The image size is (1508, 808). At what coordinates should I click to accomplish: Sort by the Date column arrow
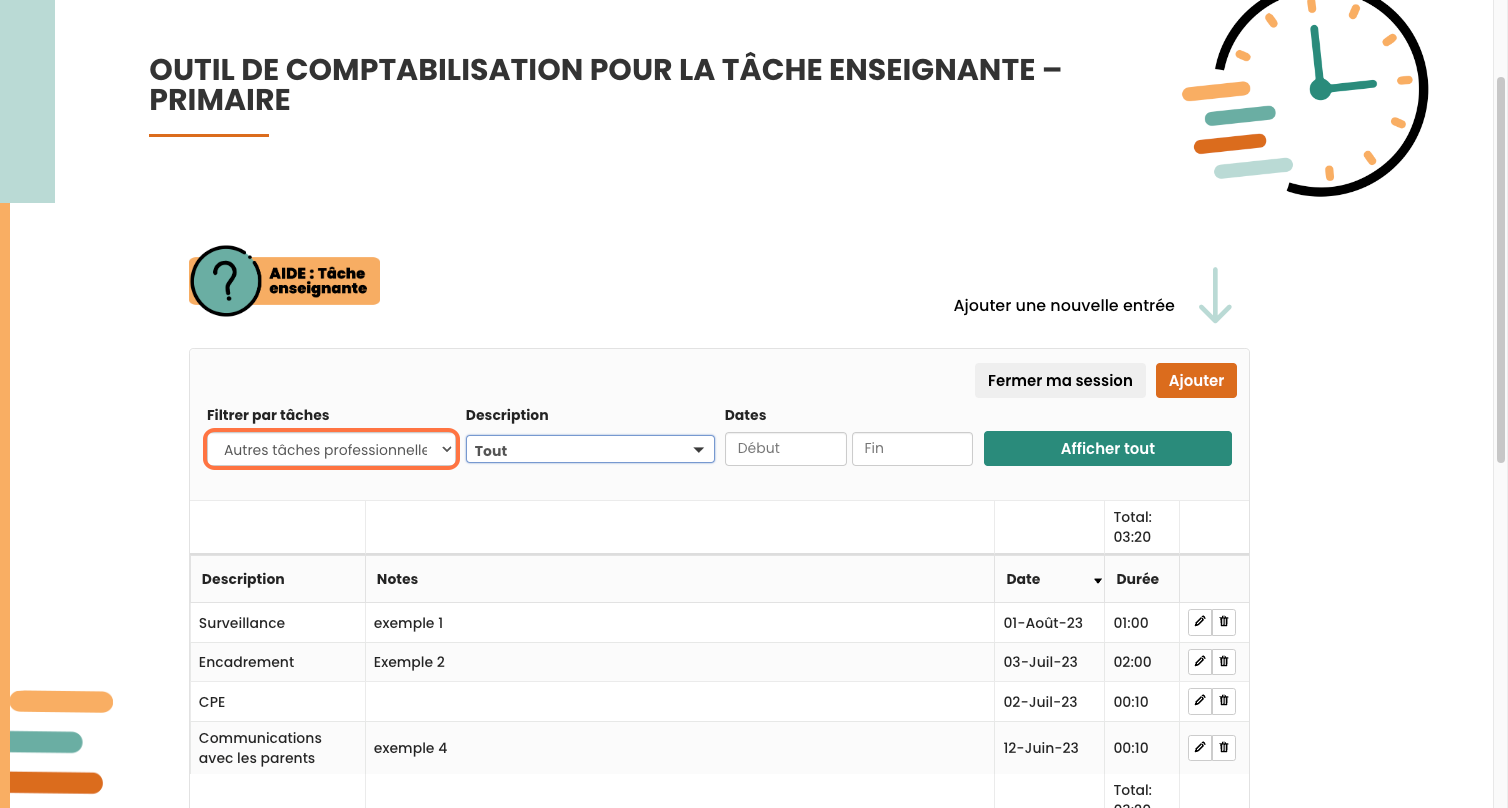coord(1097,580)
